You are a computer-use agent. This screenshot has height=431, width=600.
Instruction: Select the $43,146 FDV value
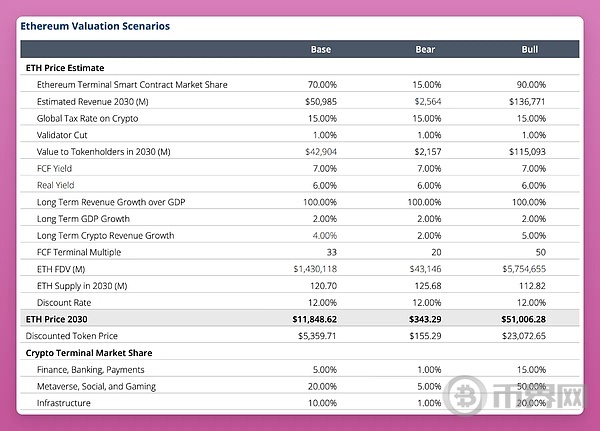pos(425,269)
